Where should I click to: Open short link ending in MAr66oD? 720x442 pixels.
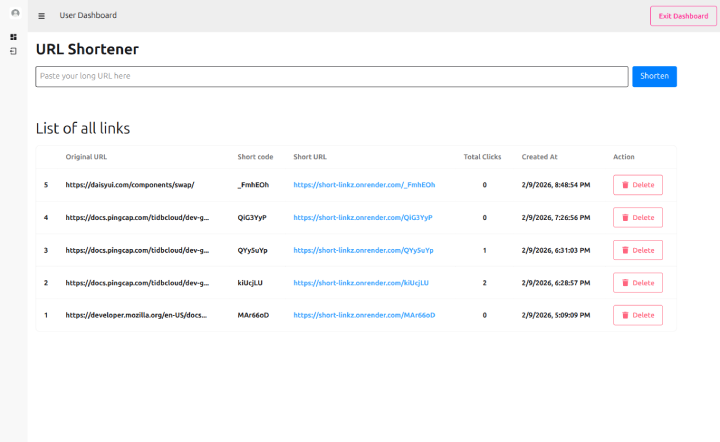point(364,315)
